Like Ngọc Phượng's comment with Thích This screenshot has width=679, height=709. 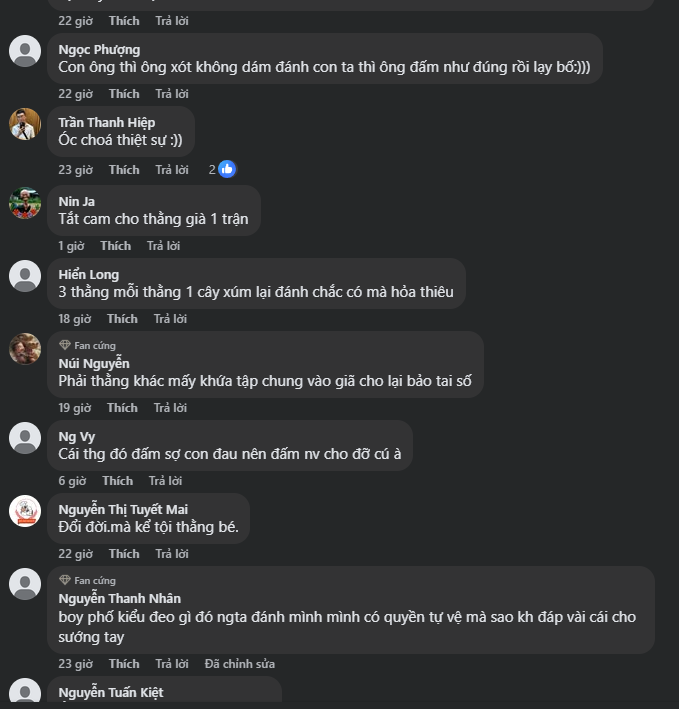124,94
